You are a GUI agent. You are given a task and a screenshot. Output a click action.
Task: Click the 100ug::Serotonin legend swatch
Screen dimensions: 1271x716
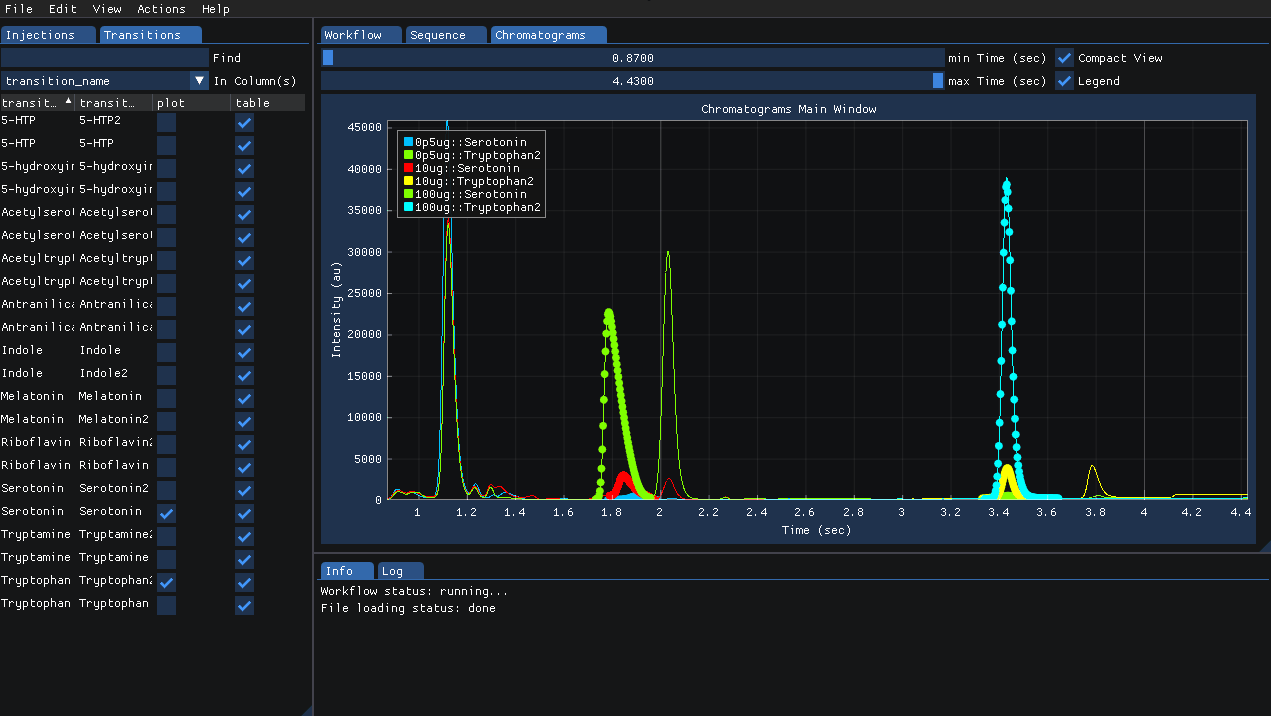coord(408,194)
